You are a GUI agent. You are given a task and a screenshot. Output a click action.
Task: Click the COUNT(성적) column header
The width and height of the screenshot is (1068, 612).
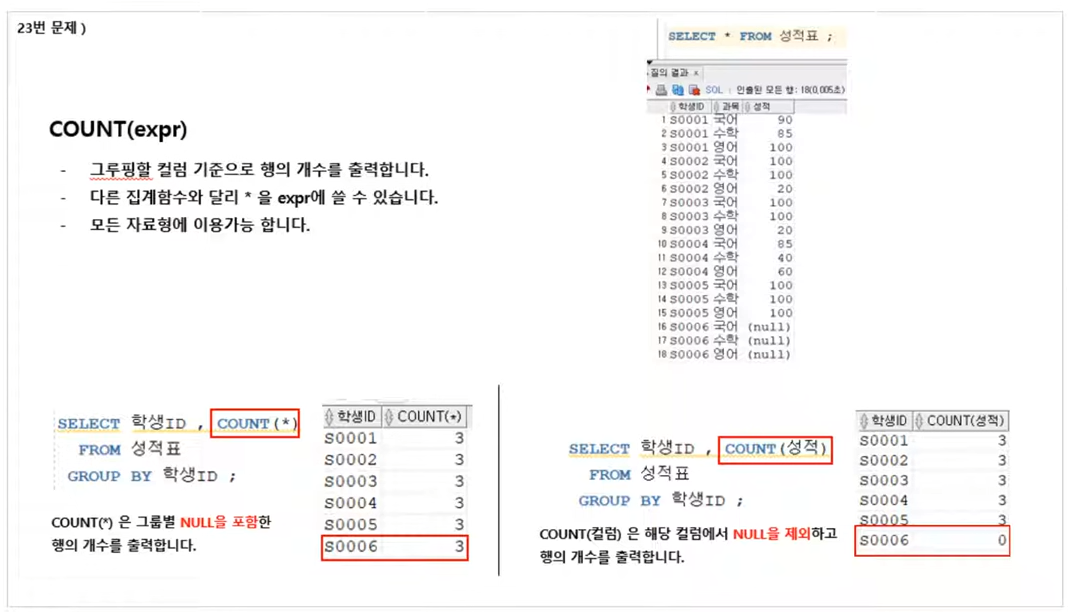[x=960, y=421]
